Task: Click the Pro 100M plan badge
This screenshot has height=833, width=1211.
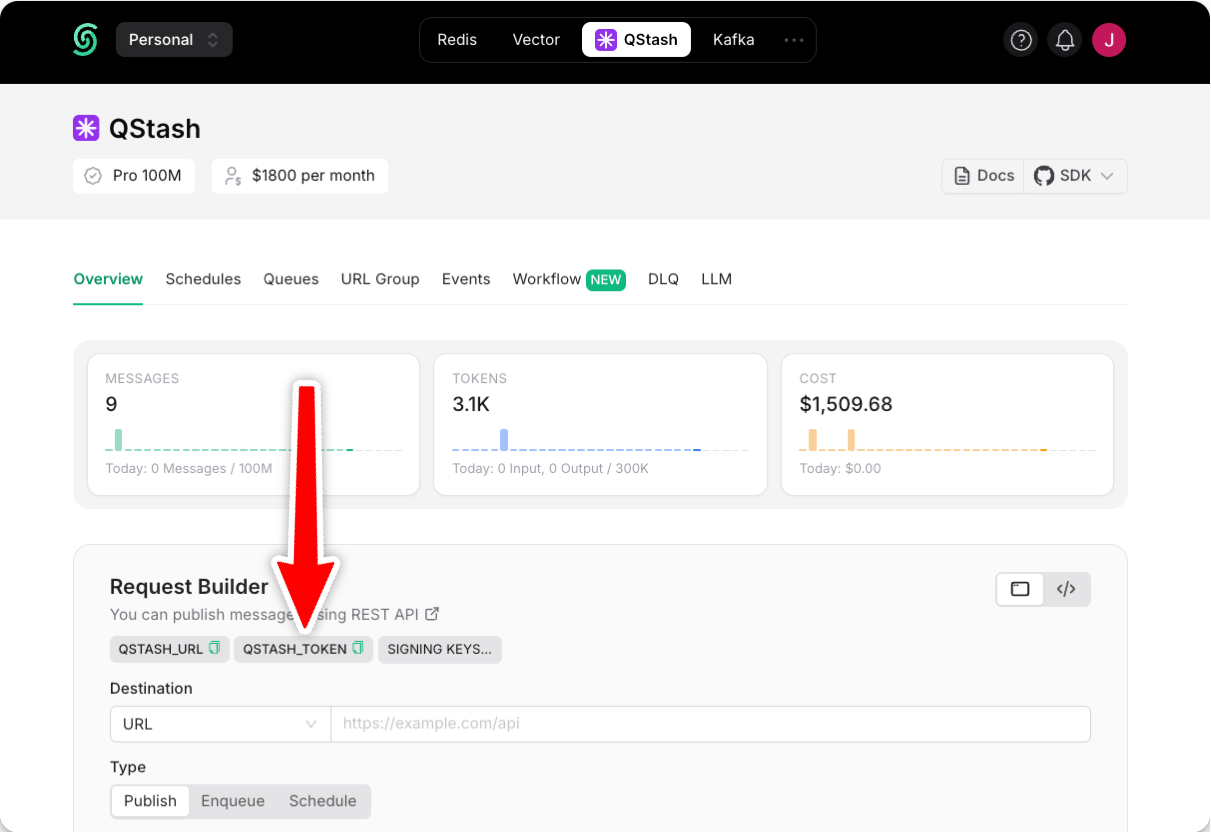Action: point(134,176)
